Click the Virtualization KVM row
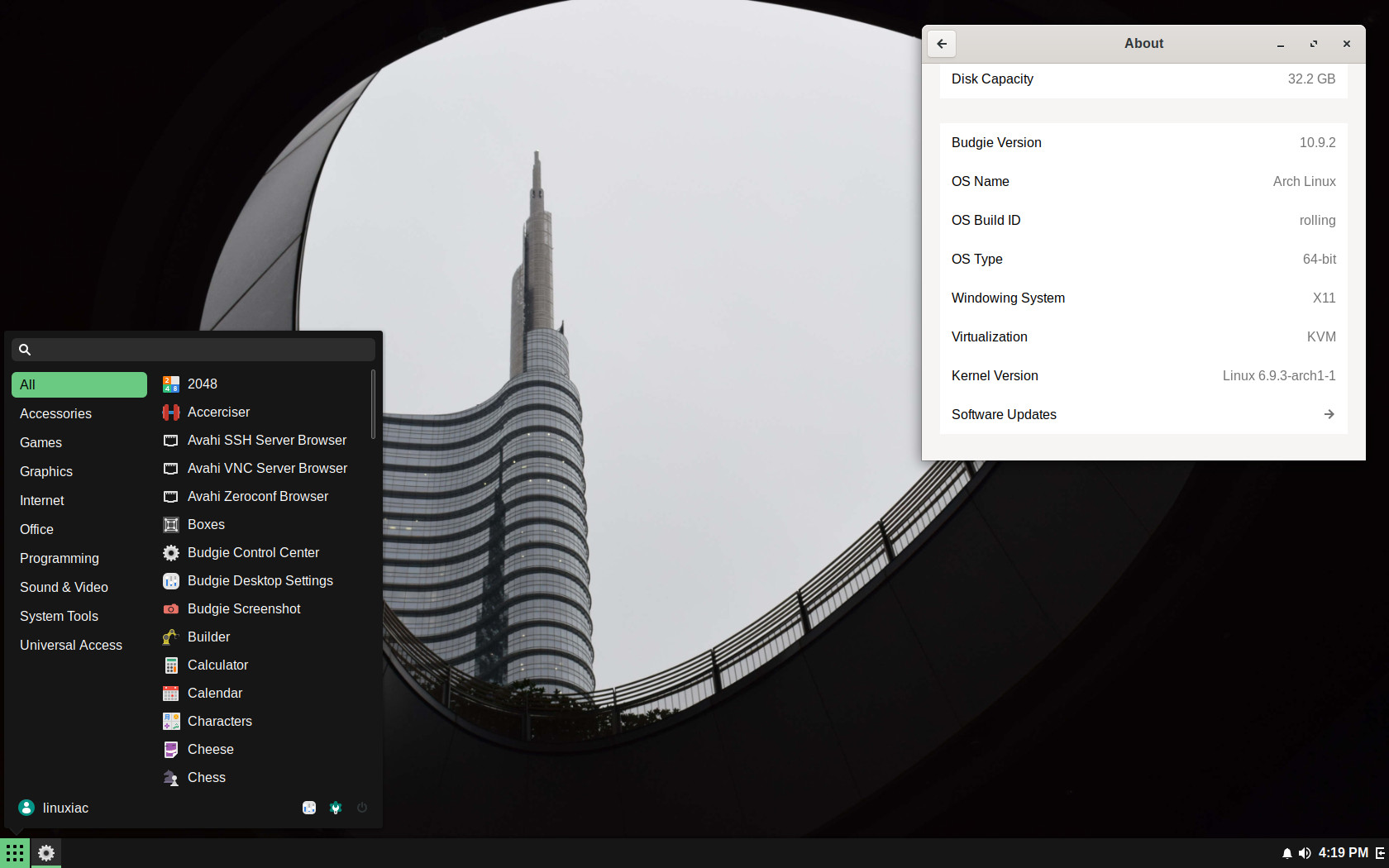 coord(1143,336)
